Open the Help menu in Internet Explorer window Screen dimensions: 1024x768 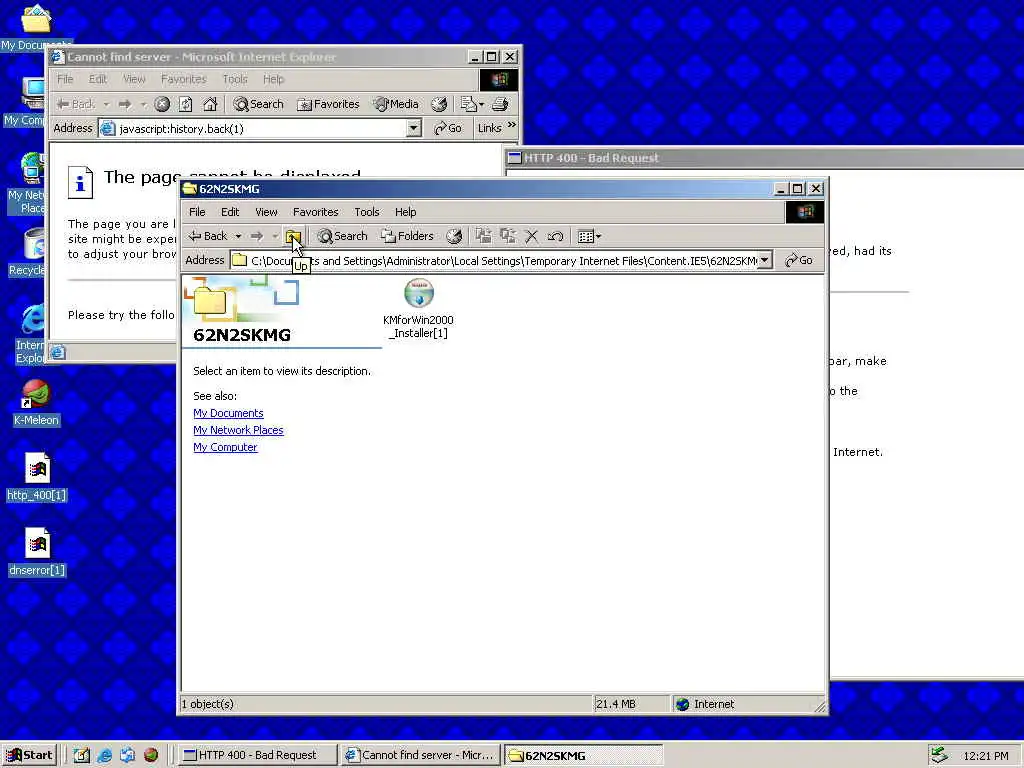coord(274,79)
